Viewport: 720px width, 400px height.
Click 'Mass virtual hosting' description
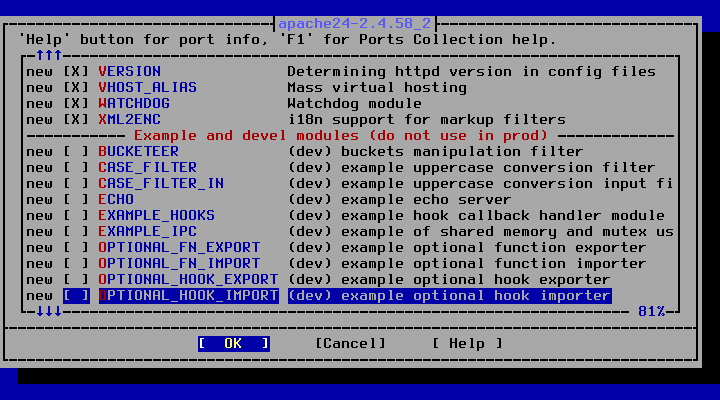pos(377,88)
